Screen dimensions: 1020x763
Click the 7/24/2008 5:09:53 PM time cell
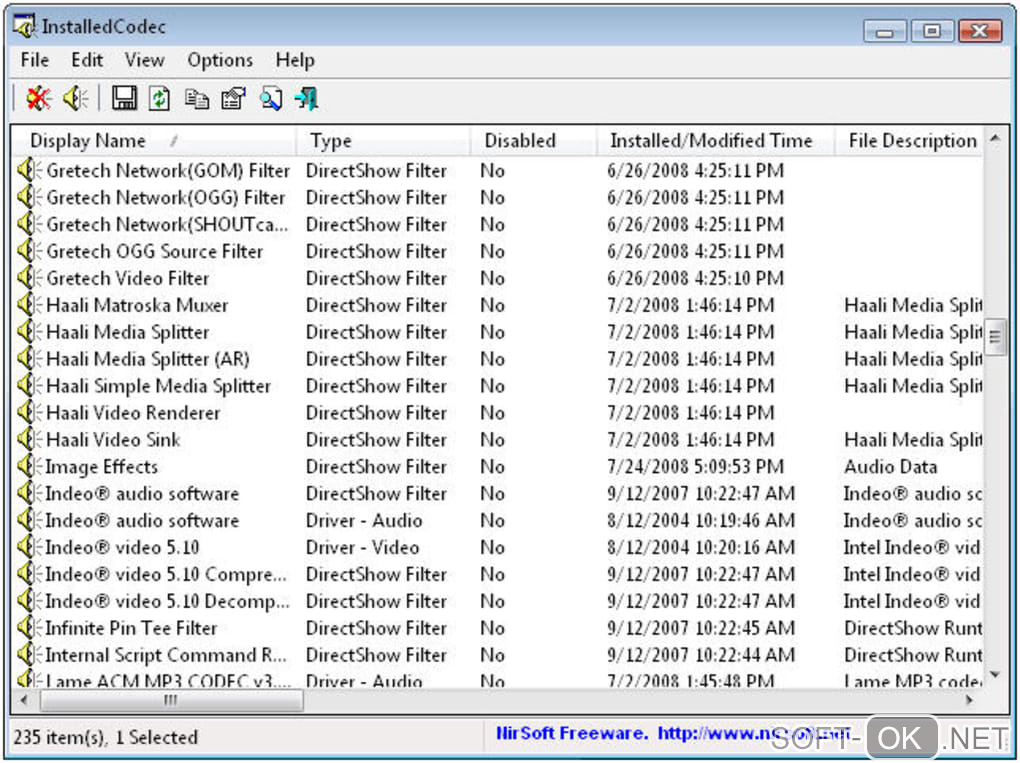click(x=695, y=466)
